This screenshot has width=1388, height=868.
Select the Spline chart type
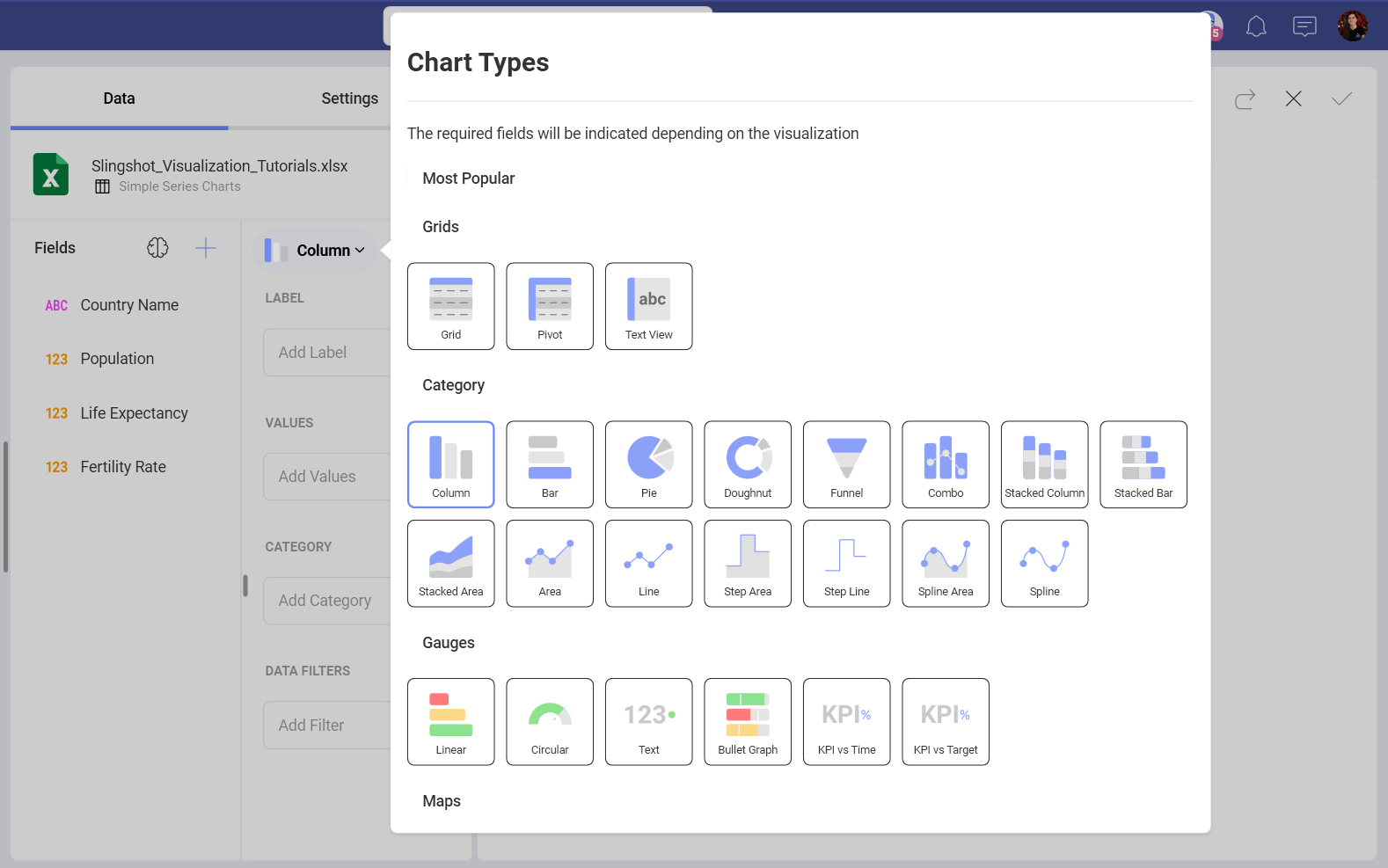pyautogui.click(x=1045, y=564)
